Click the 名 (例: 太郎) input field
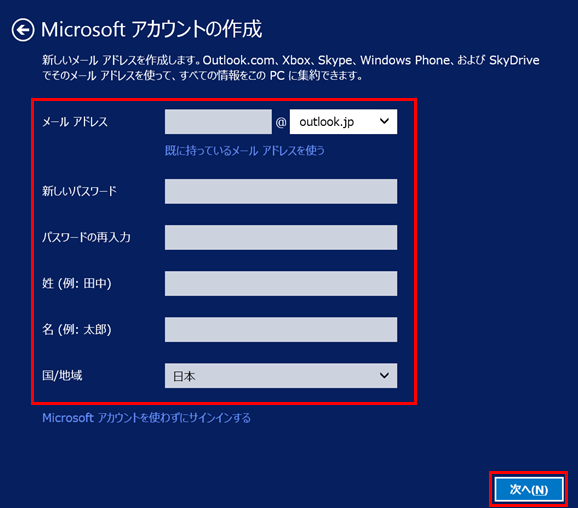 coord(281,330)
